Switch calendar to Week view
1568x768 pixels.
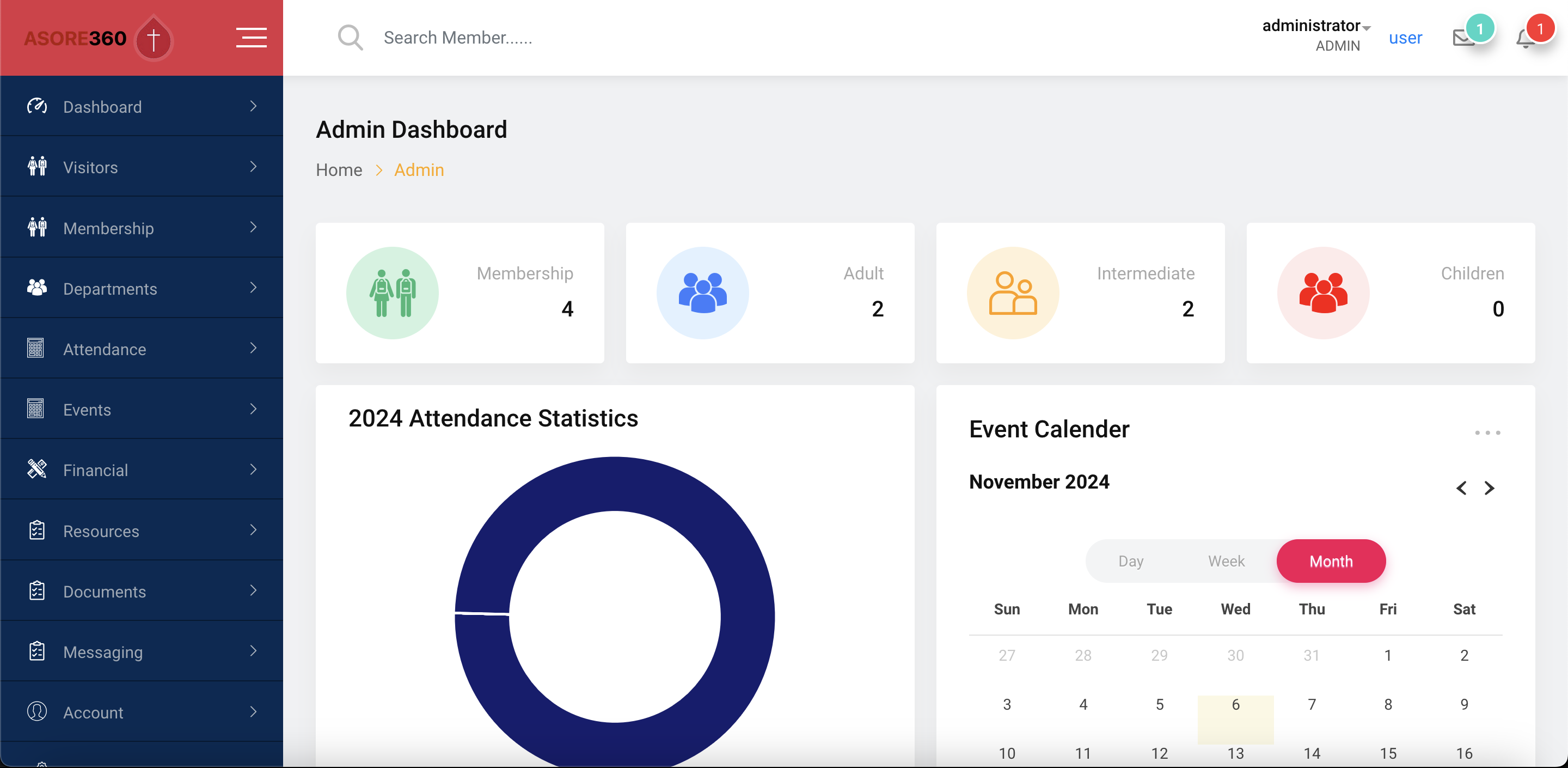(x=1226, y=561)
